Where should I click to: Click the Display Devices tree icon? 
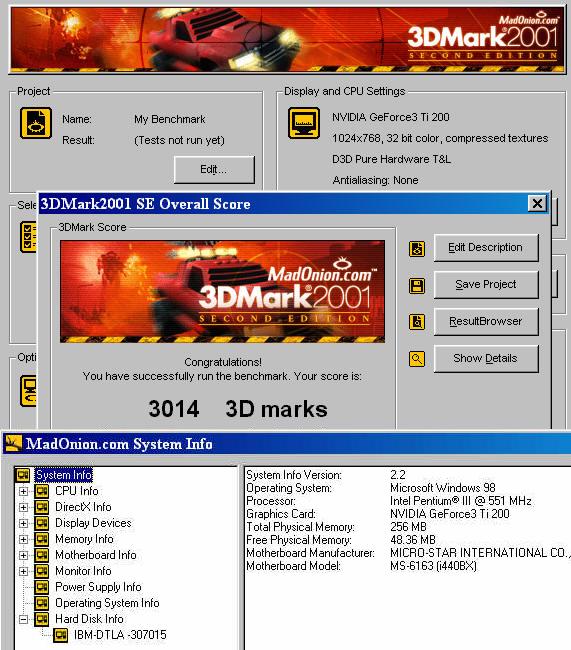click(x=41, y=523)
